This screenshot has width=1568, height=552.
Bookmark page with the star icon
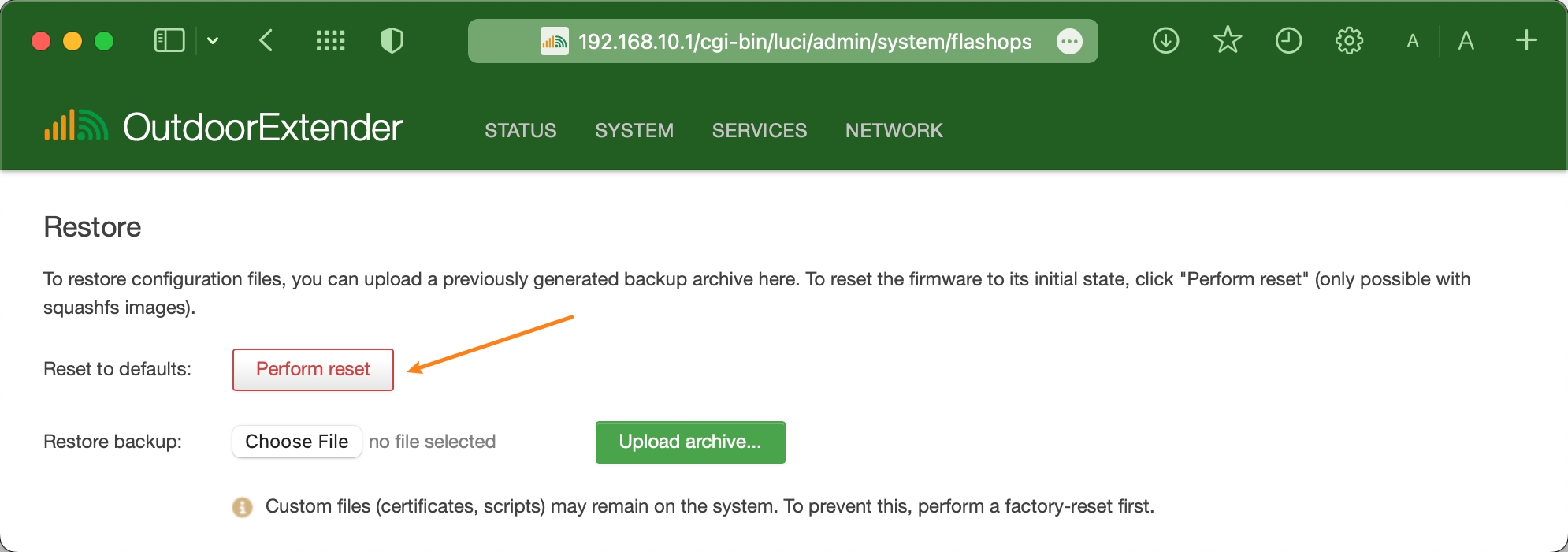point(1227,40)
